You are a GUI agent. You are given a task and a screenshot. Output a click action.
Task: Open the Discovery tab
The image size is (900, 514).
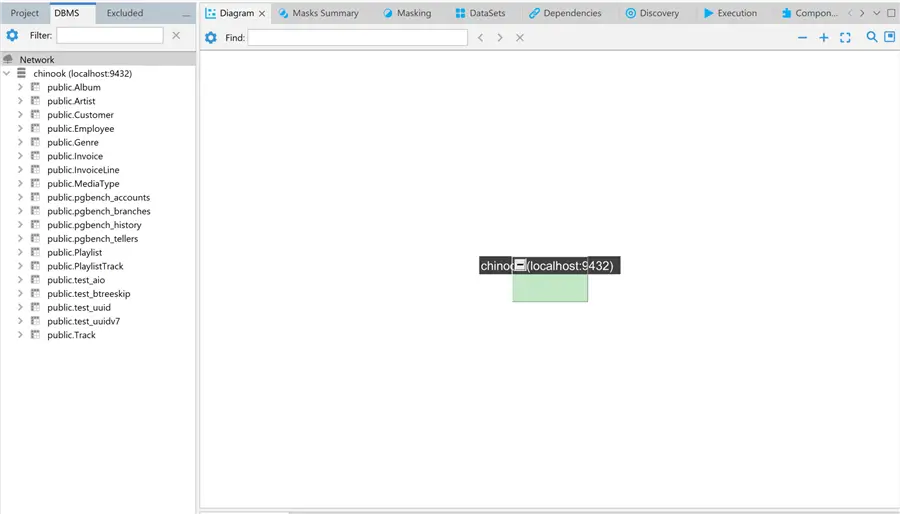pos(651,13)
